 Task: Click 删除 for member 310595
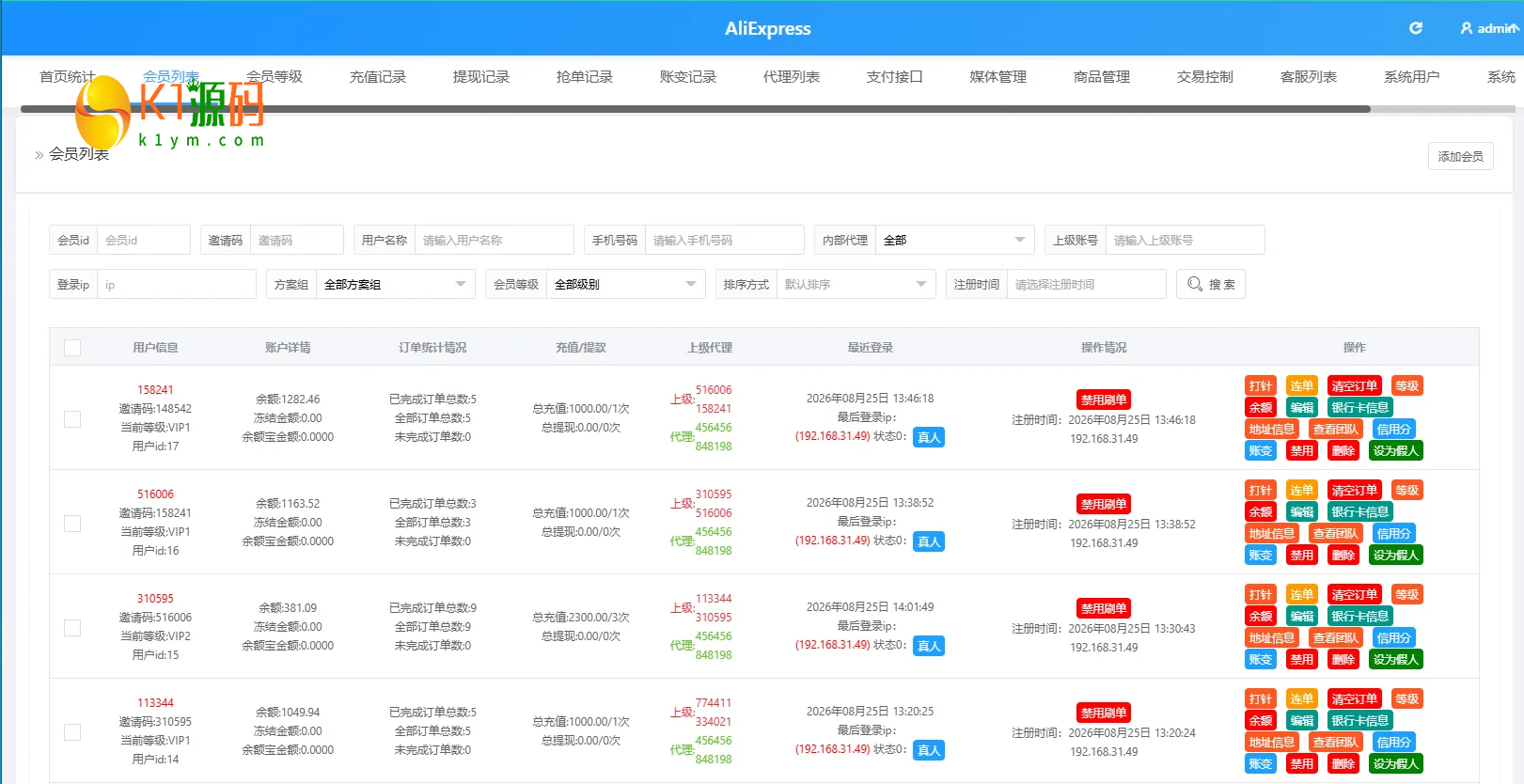pos(1343,660)
